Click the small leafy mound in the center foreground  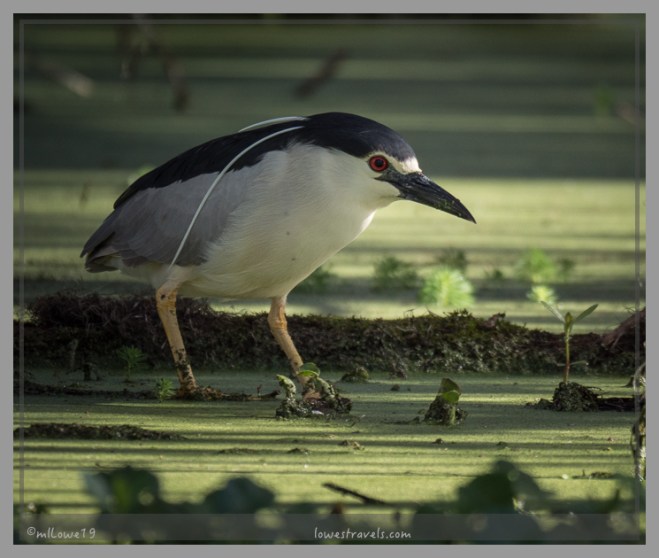click(x=443, y=402)
